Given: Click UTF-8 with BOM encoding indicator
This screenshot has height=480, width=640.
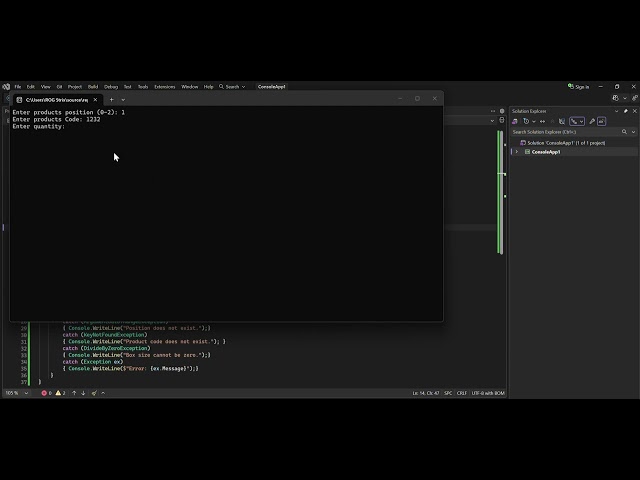Looking at the screenshot, I should tap(488, 393).
